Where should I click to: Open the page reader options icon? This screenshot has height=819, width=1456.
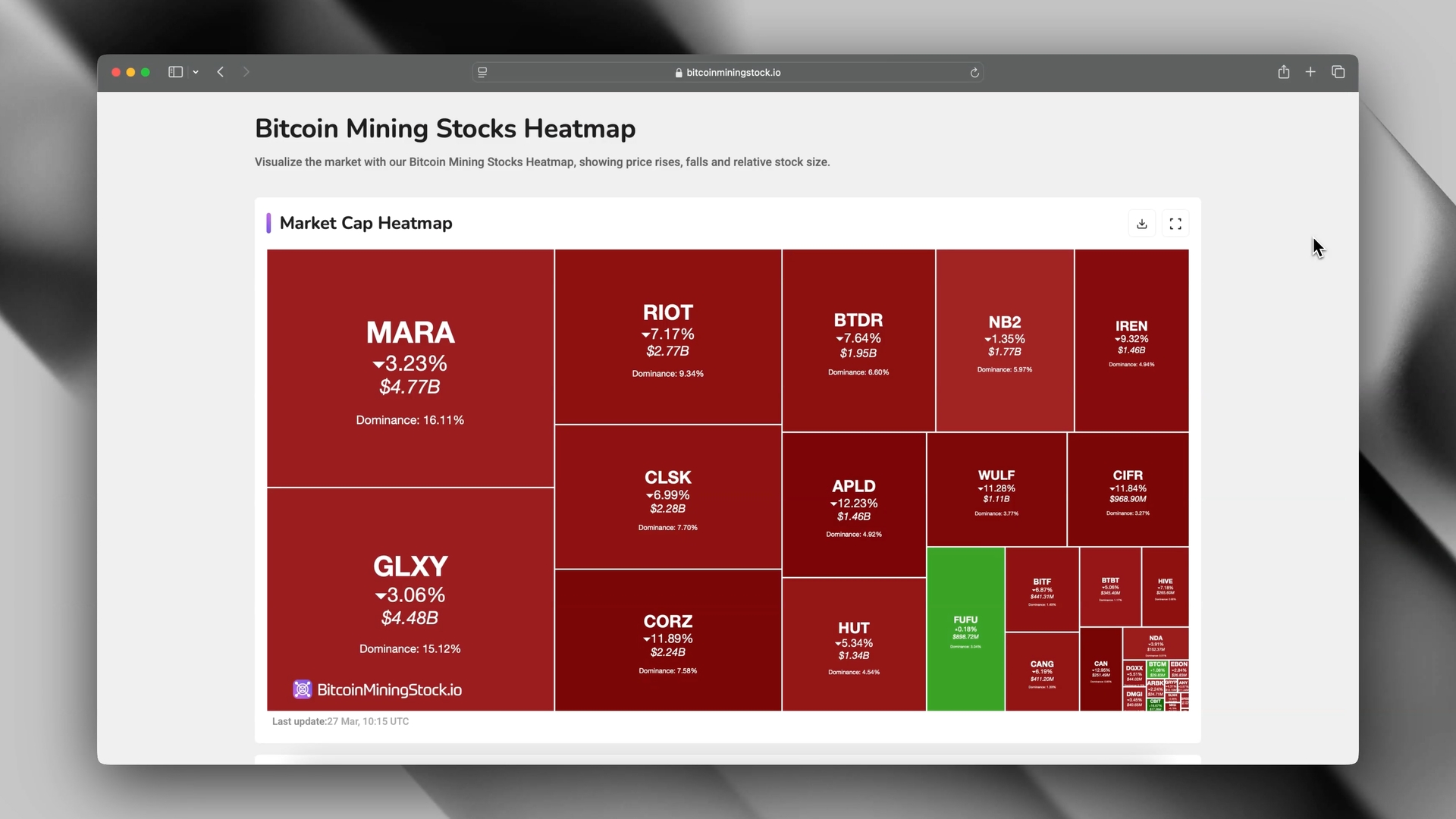click(x=482, y=73)
